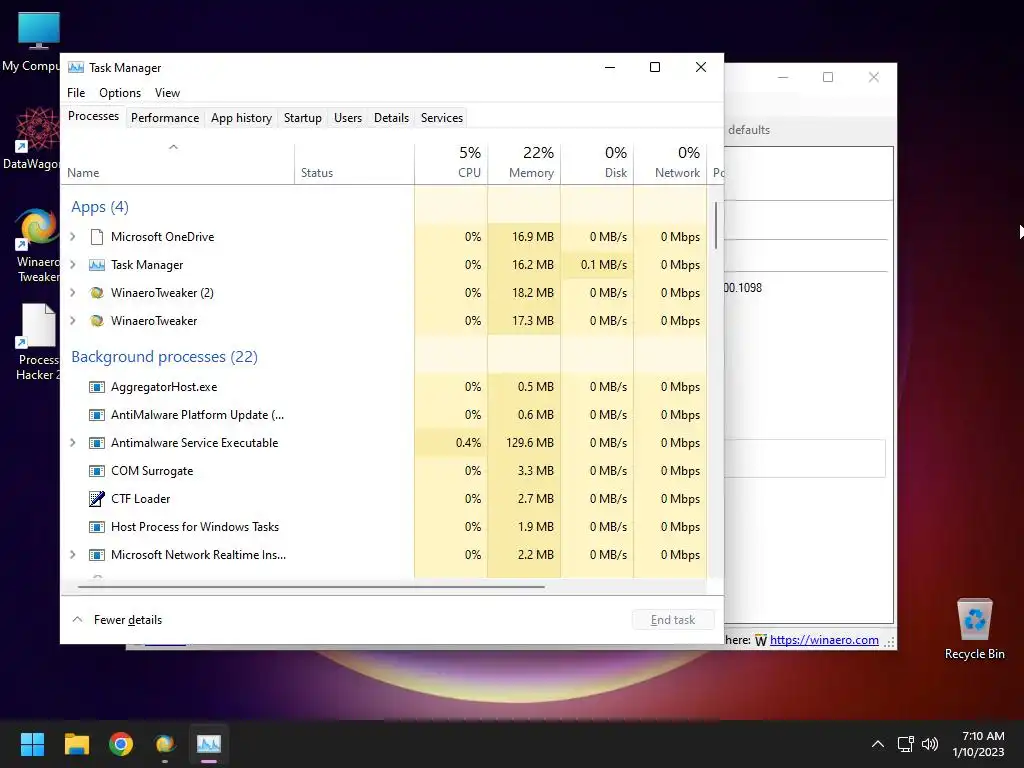
Task: Click the Microsoft Network Realtime icon
Action: tap(97, 555)
